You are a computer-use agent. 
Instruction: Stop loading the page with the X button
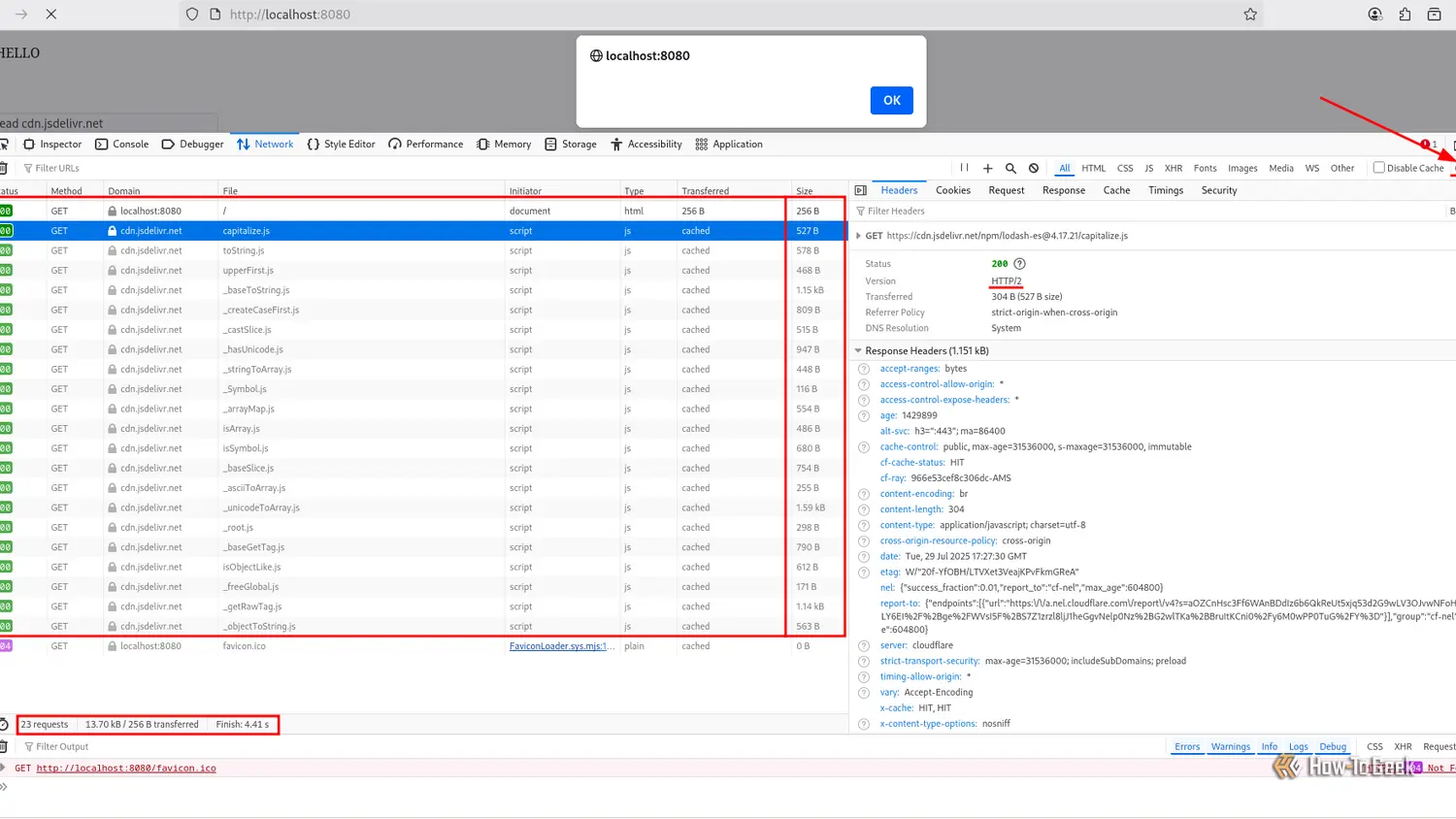[x=51, y=15]
